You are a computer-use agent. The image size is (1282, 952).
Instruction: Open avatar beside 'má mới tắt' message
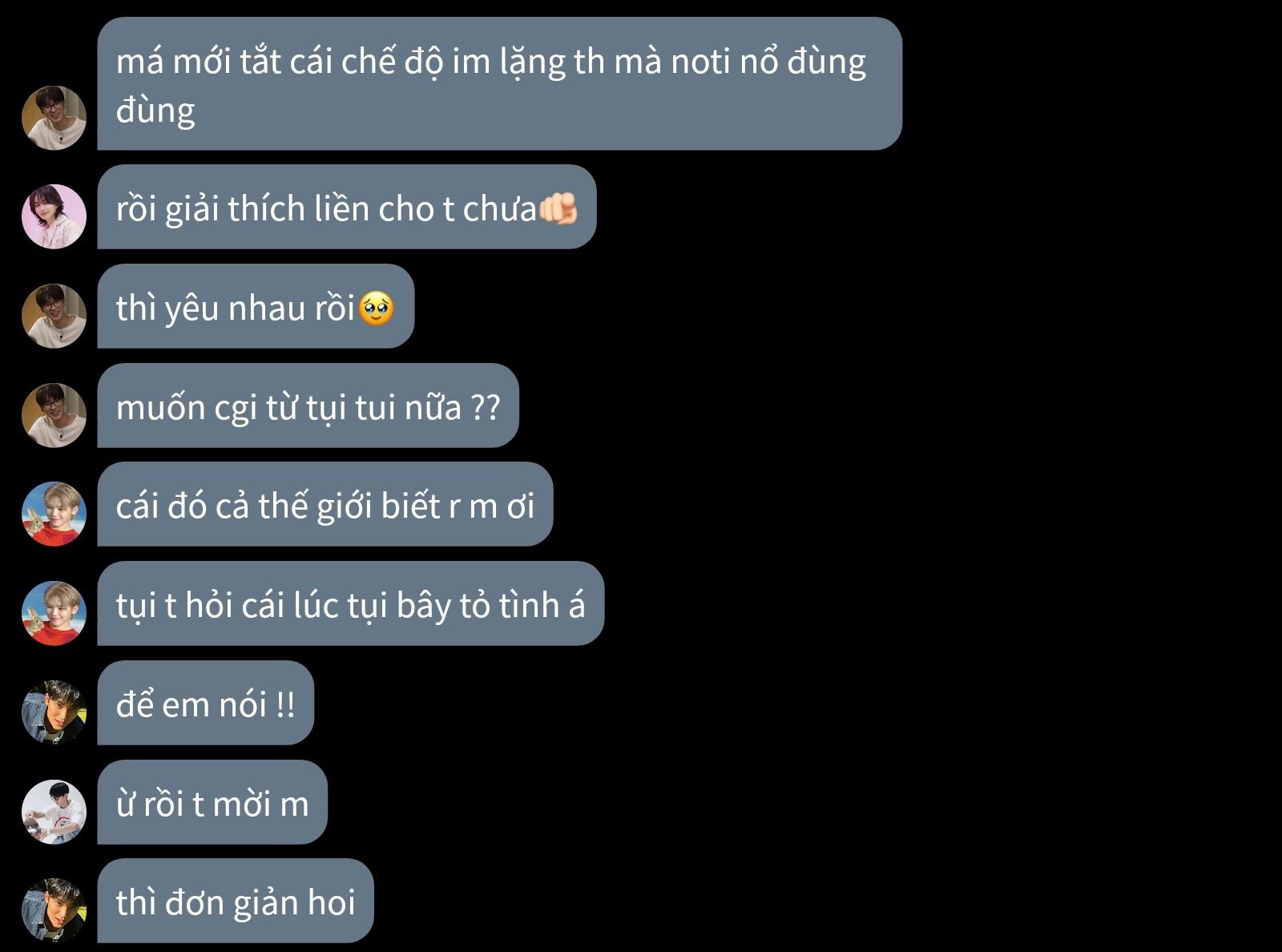54,118
